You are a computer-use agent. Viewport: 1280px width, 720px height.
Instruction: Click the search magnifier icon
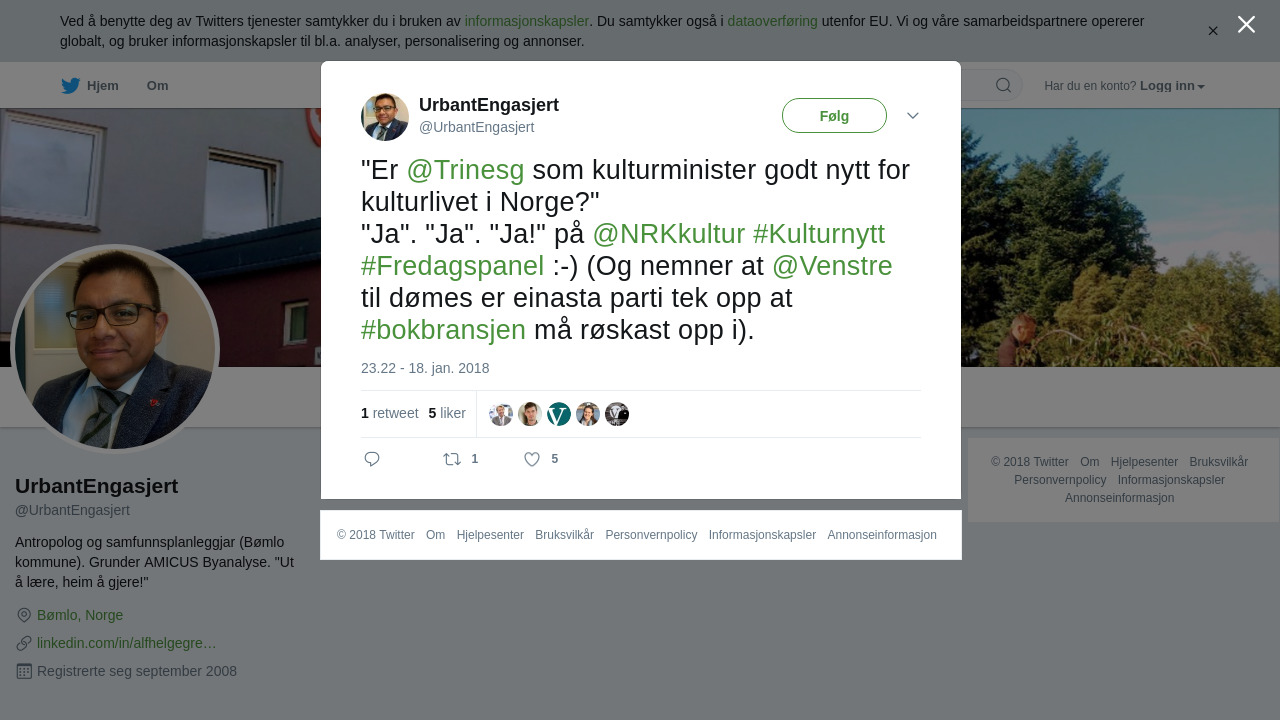[1003, 85]
